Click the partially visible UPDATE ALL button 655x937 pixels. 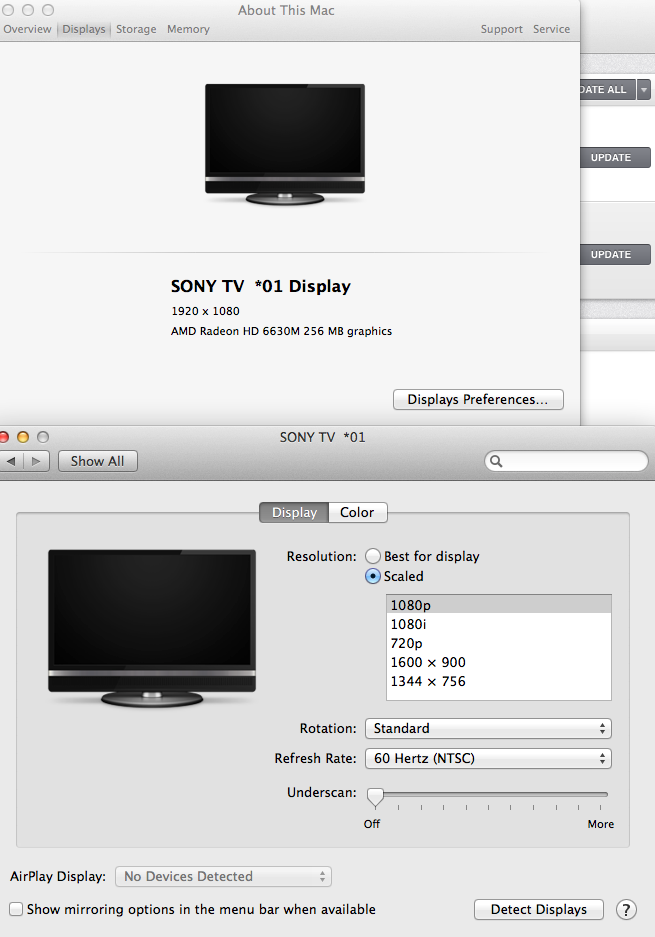[x=607, y=90]
